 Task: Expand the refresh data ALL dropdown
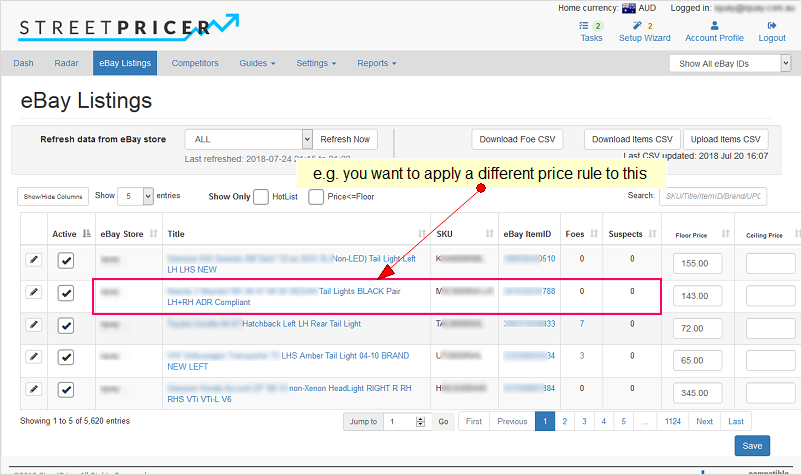tap(254, 139)
